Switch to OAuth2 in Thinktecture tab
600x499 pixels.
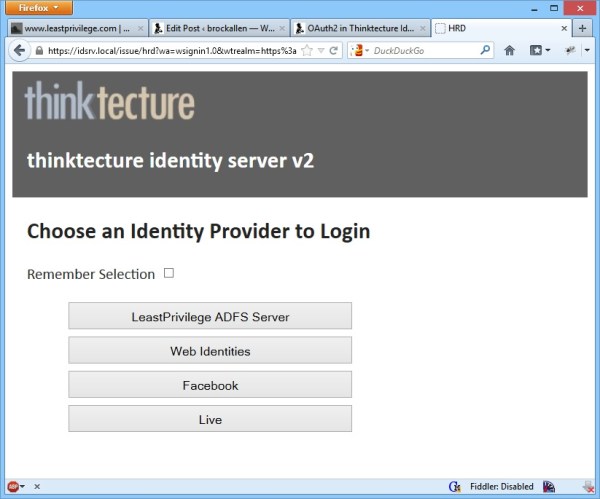point(354,28)
